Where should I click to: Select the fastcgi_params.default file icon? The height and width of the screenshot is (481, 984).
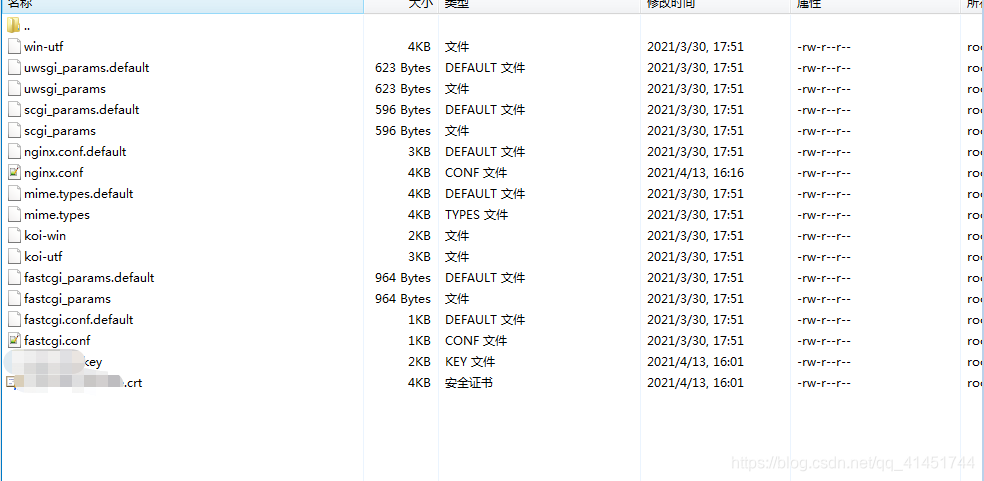[x=14, y=278]
